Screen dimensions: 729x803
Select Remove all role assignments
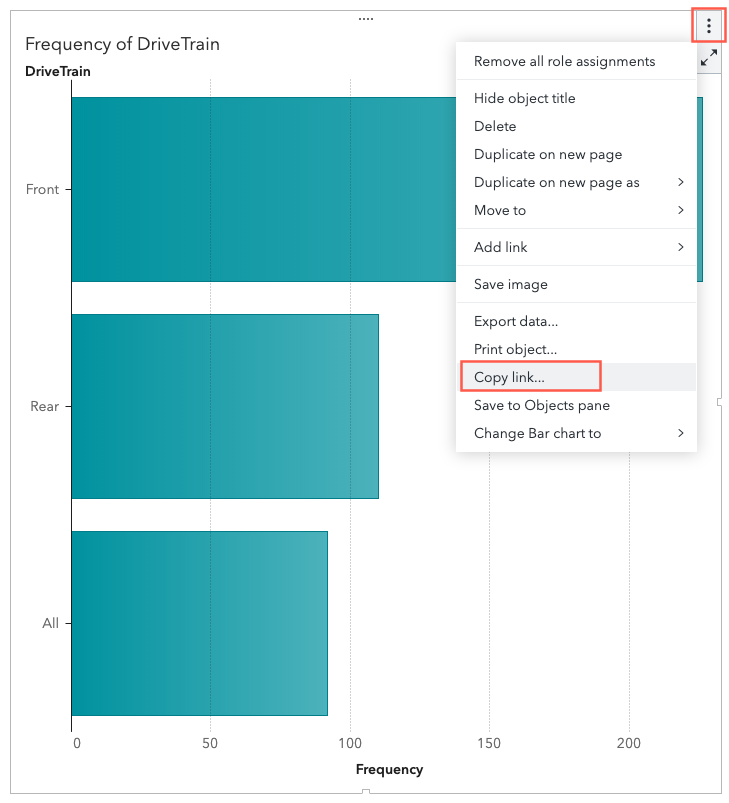click(564, 61)
